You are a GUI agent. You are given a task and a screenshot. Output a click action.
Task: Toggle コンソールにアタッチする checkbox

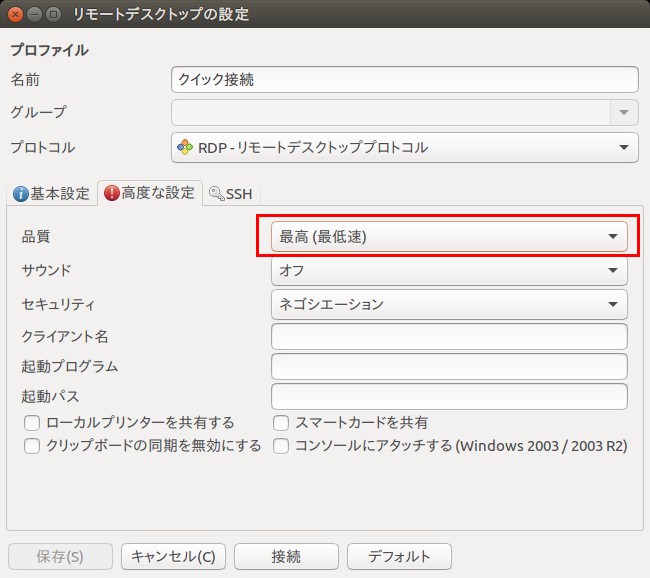281,446
